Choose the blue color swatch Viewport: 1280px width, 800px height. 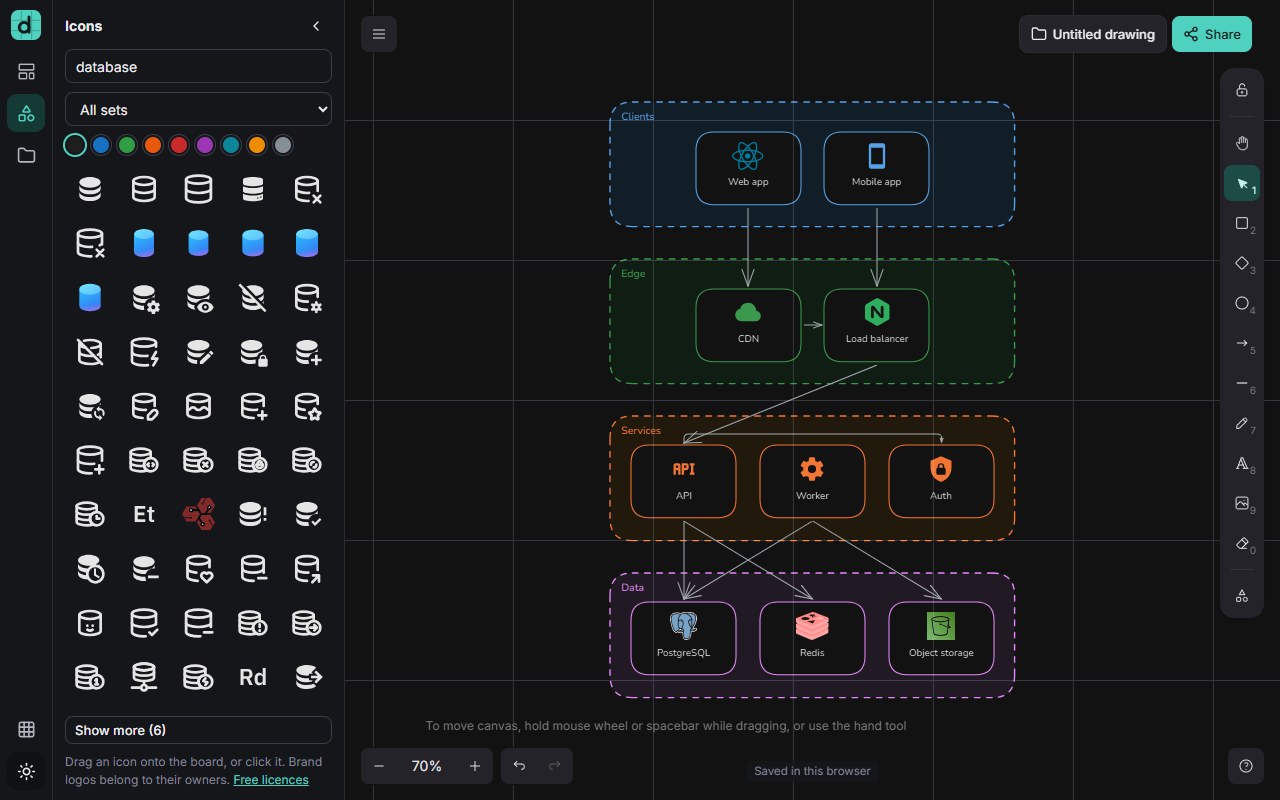pyautogui.click(x=101, y=145)
